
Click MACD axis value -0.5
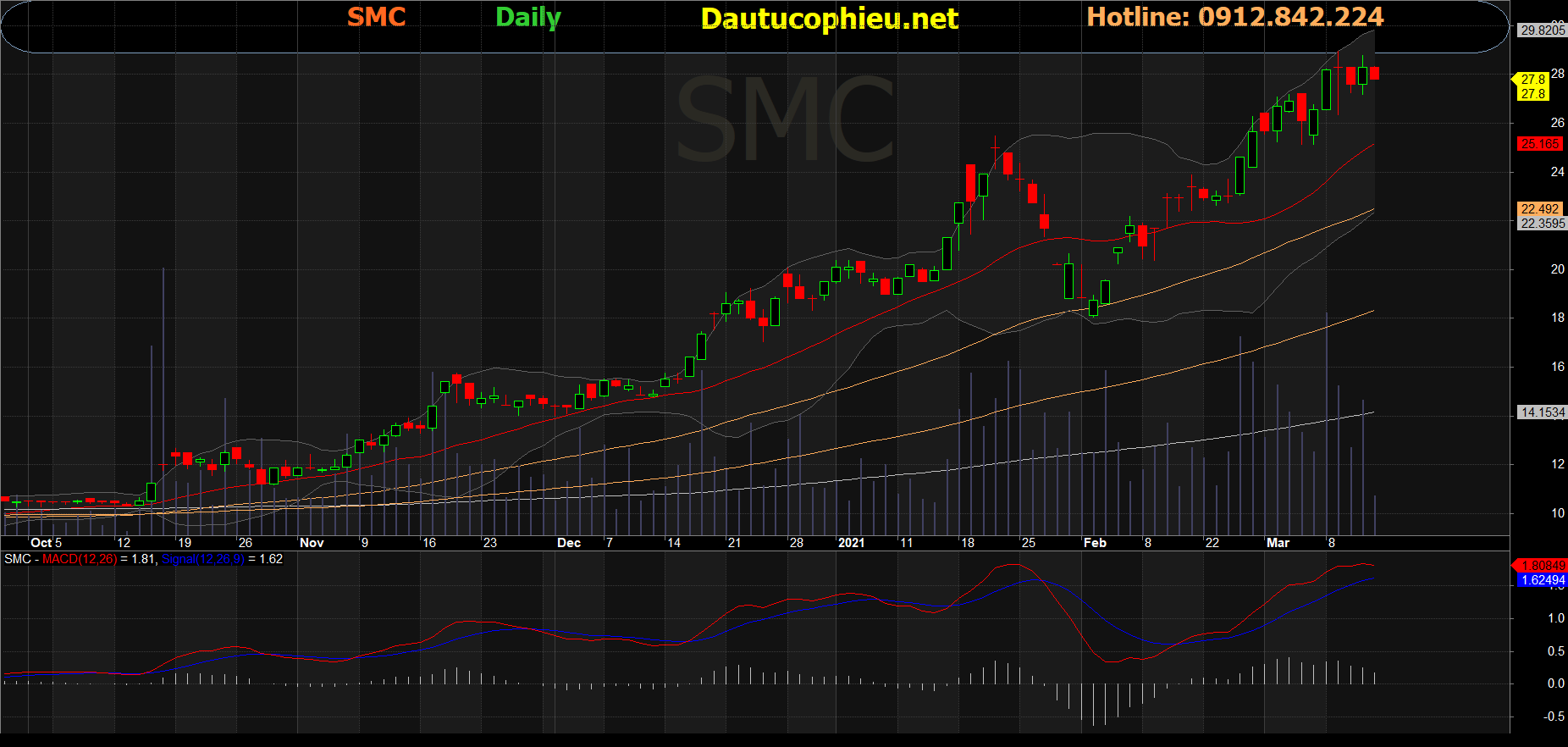coord(1554,717)
